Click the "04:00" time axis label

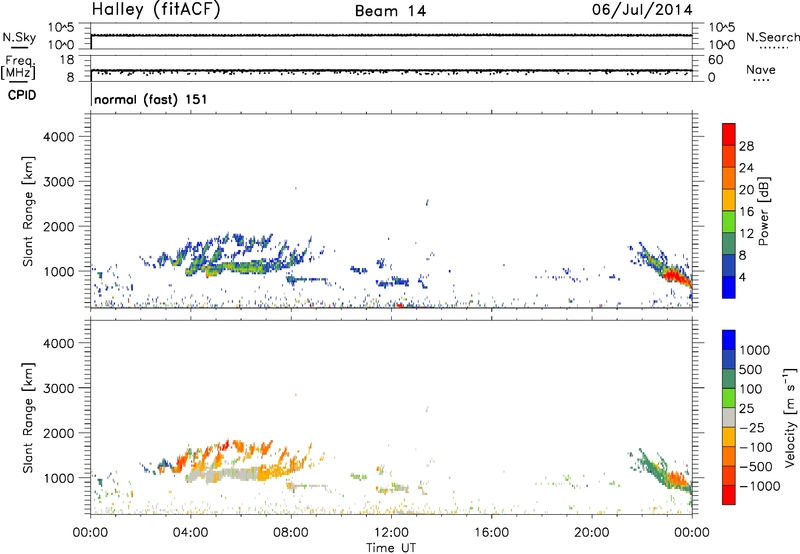pyautogui.click(x=191, y=533)
